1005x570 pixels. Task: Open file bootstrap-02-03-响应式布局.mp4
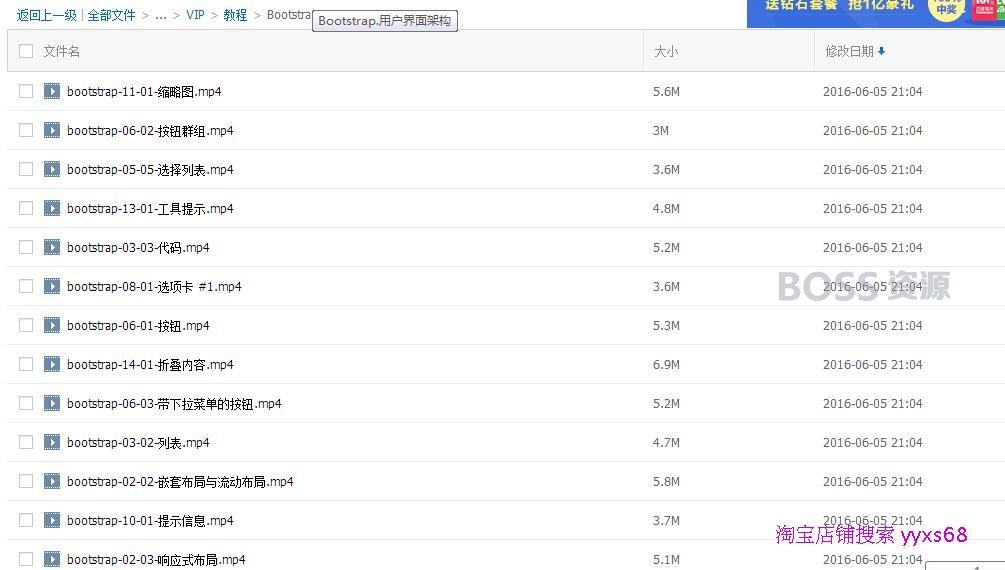coord(156,560)
